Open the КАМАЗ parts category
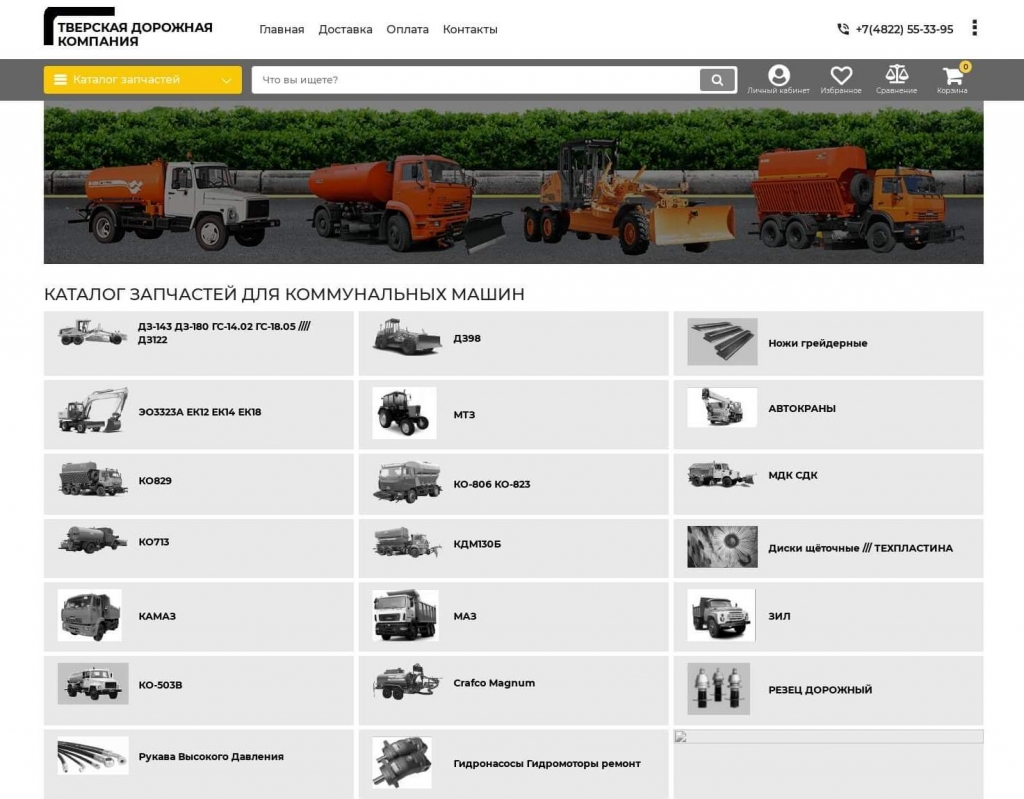 (x=157, y=616)
